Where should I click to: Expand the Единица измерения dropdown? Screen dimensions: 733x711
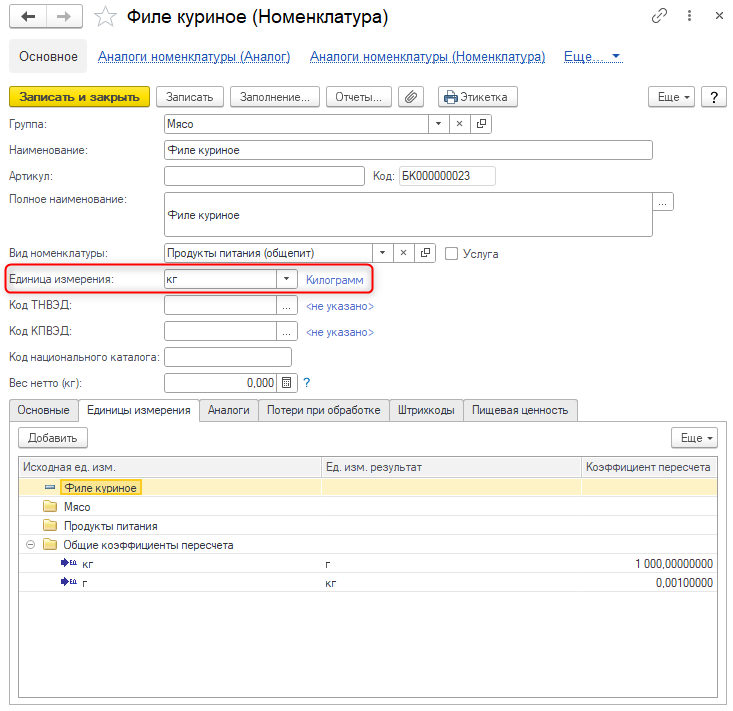click(286, 279)
